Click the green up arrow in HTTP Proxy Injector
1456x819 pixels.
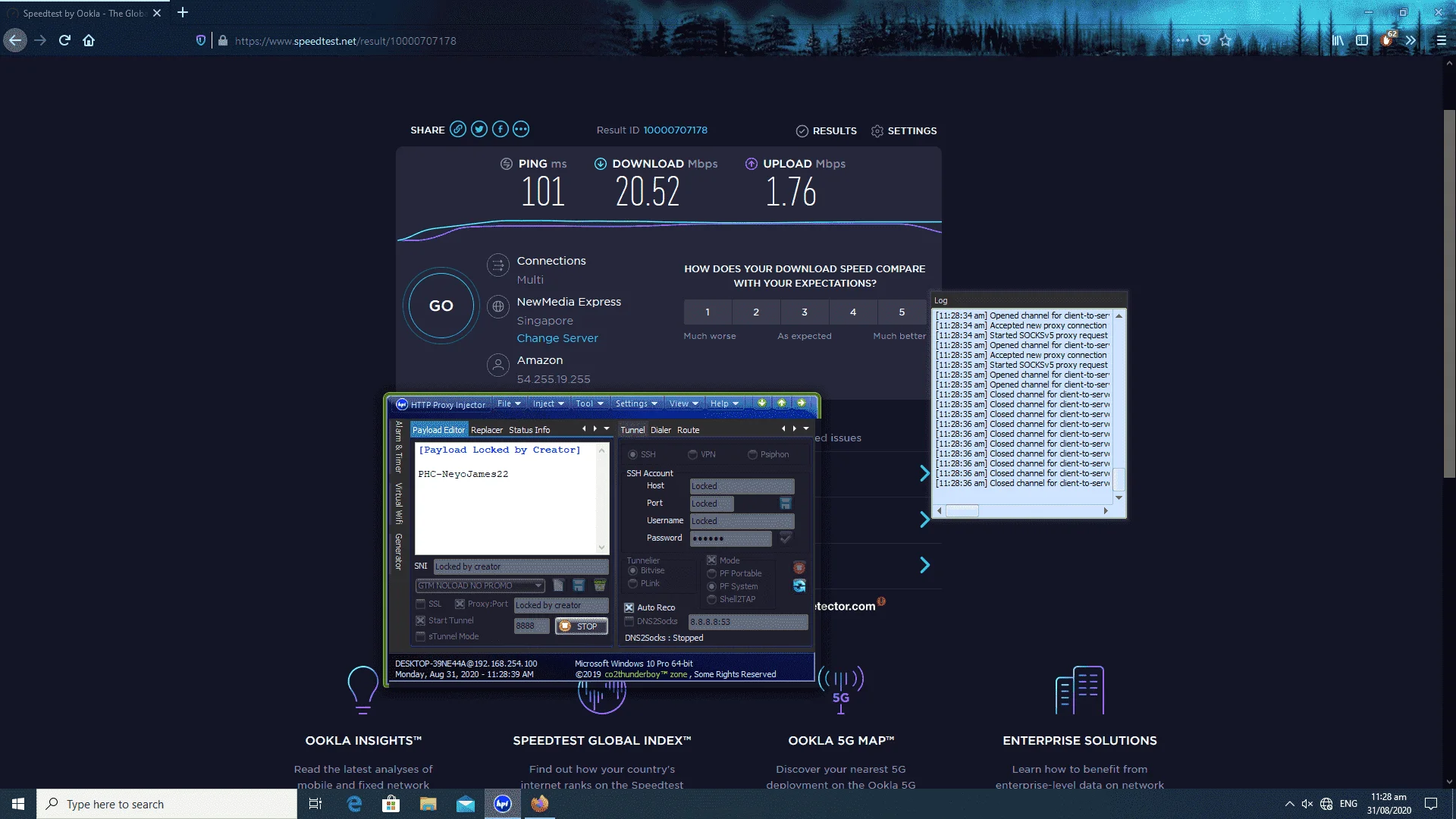(782, 403)
